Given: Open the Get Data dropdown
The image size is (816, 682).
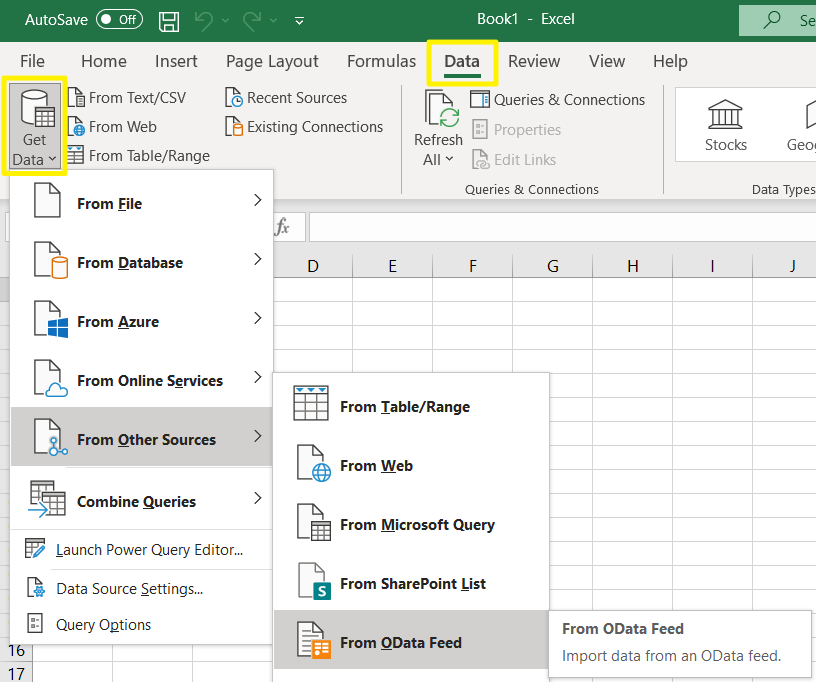Looking at the screenshot, I should click(x=34, y=125).
